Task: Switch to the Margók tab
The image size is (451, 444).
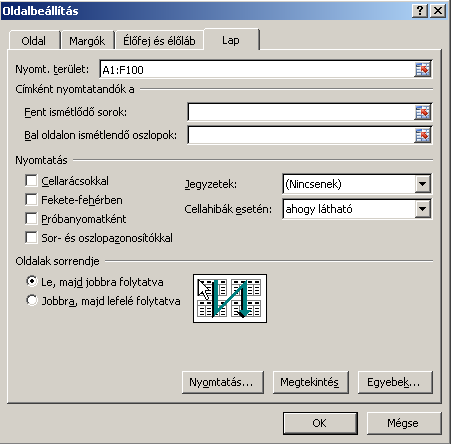Action: click(87, 41)
